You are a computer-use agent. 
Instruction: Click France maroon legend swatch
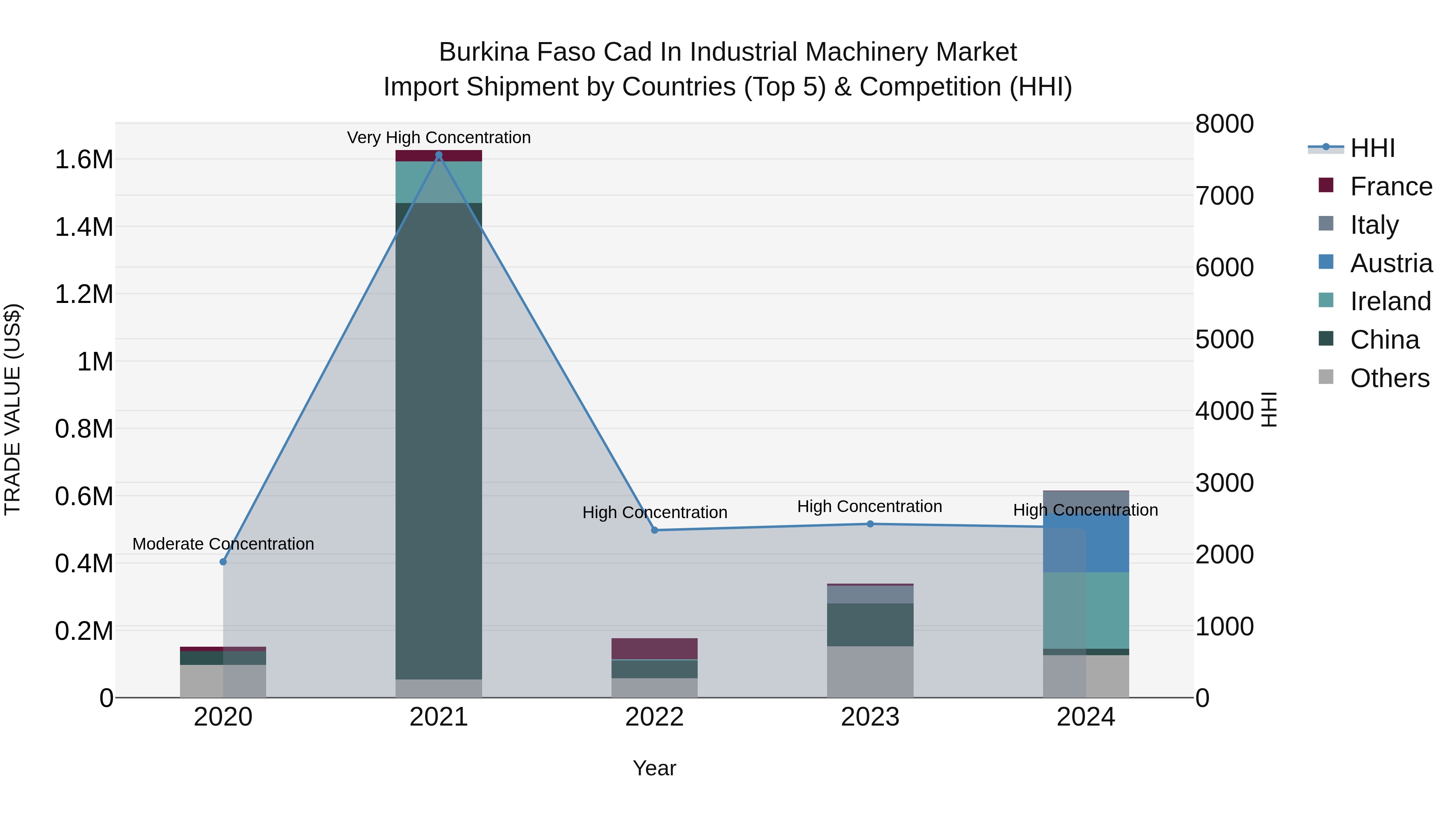1326,185
